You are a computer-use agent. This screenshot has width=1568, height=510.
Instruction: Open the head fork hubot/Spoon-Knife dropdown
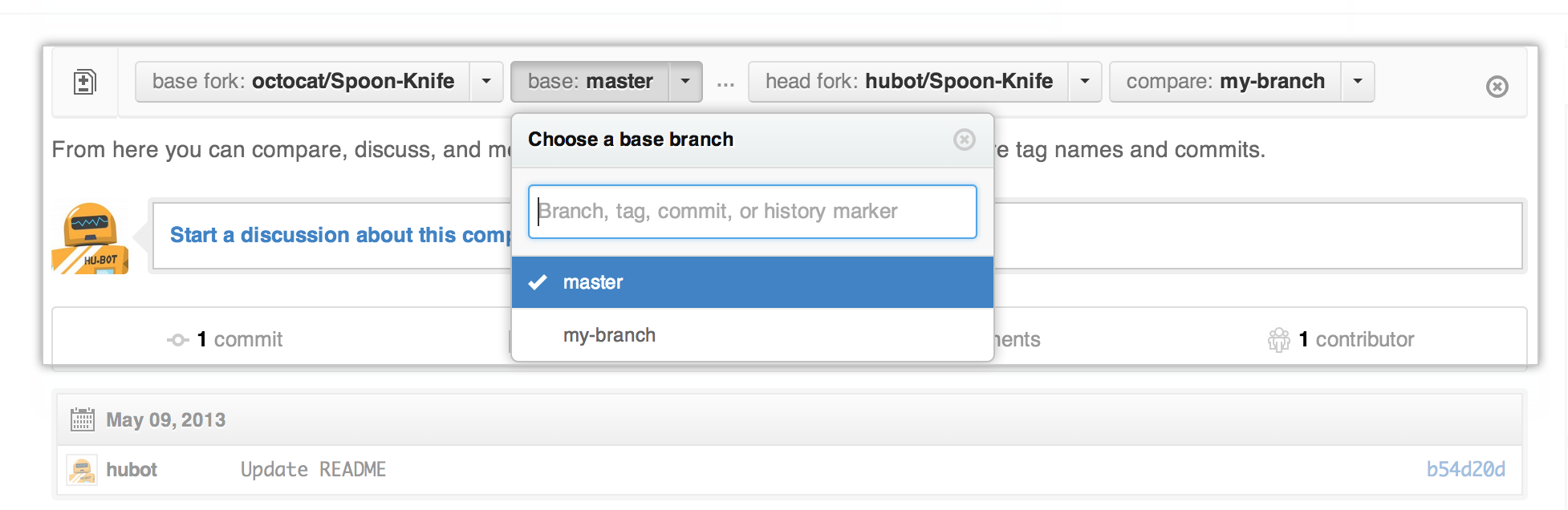pyautogui.click(x=1084, y=82)
